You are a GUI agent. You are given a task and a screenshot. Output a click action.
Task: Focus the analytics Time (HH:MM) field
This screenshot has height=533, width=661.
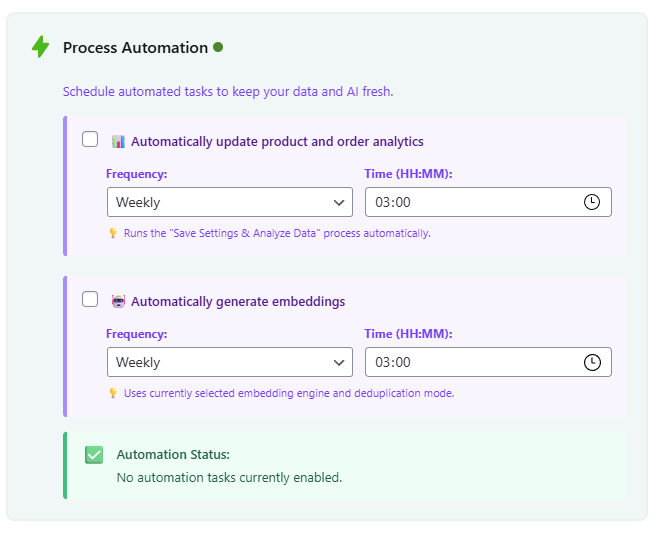pyautogui.click(x=470, y=202)
